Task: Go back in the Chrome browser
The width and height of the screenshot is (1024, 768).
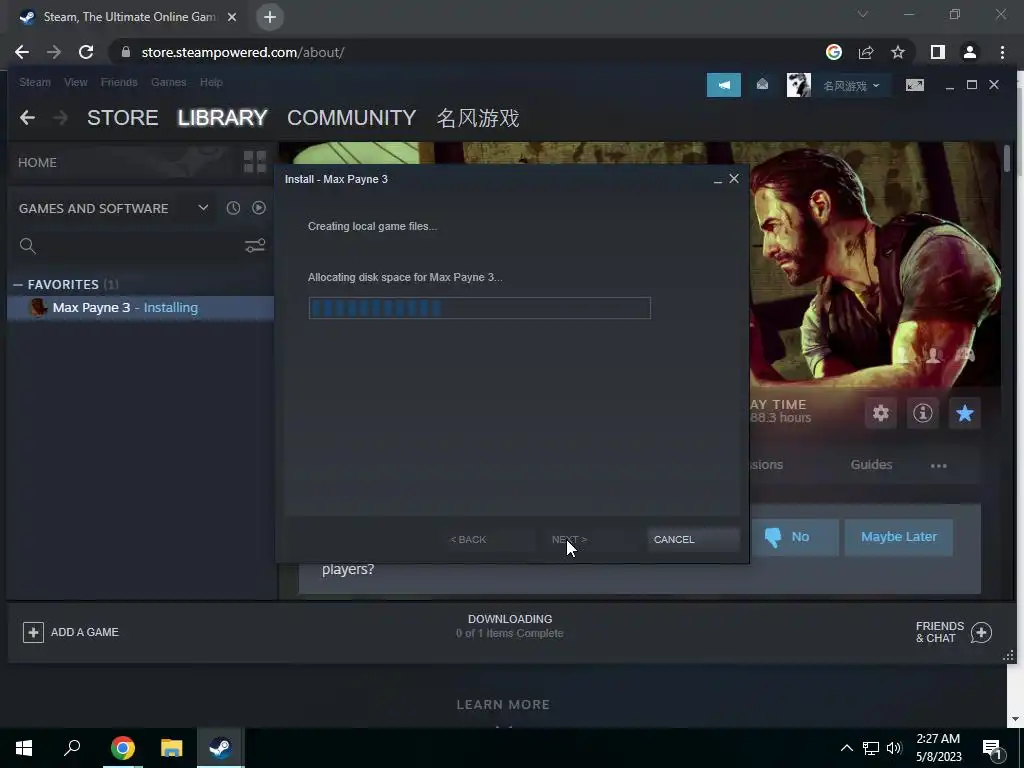Action: tap(22, 52)
